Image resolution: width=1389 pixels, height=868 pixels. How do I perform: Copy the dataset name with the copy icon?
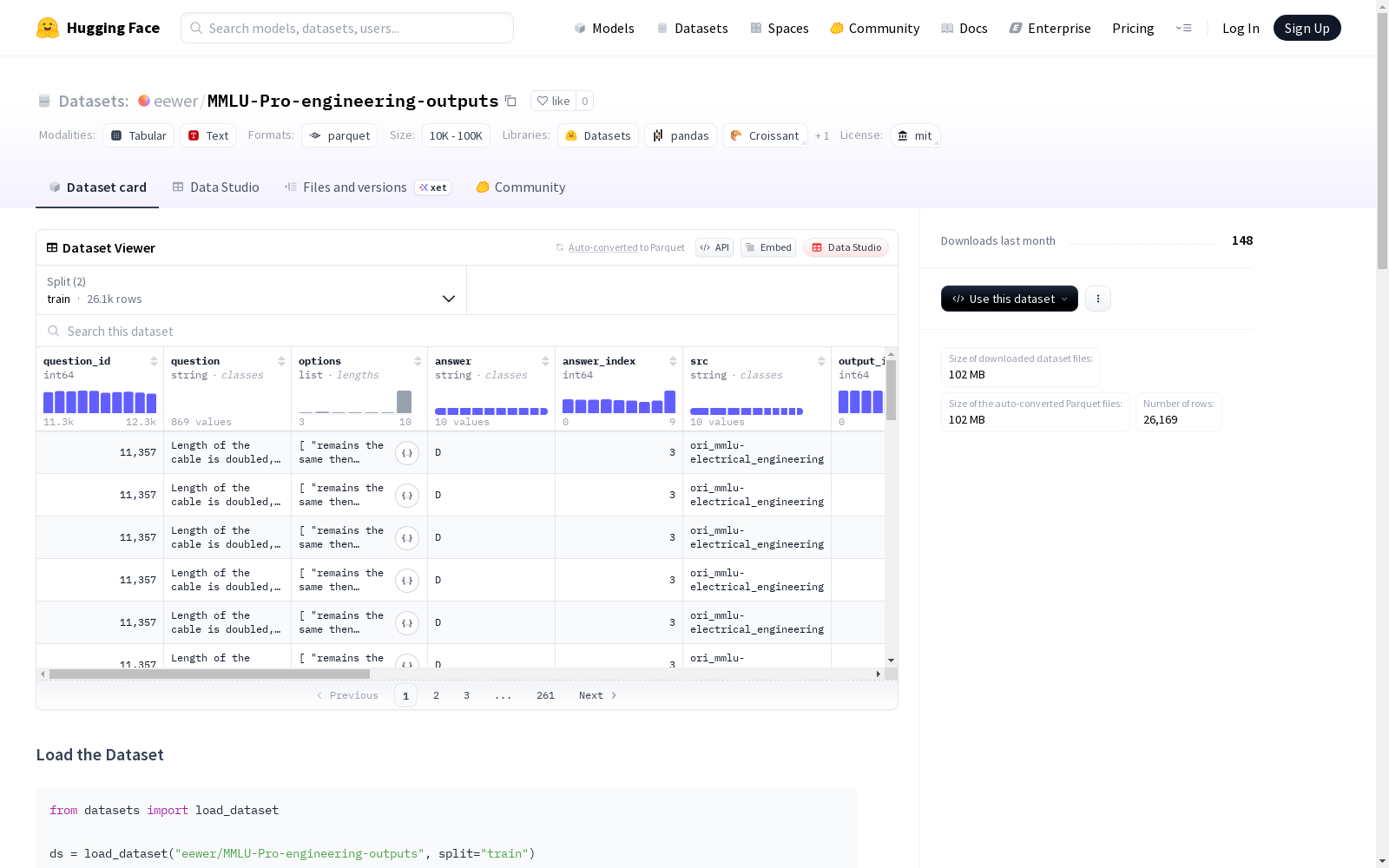click(511, 101)
